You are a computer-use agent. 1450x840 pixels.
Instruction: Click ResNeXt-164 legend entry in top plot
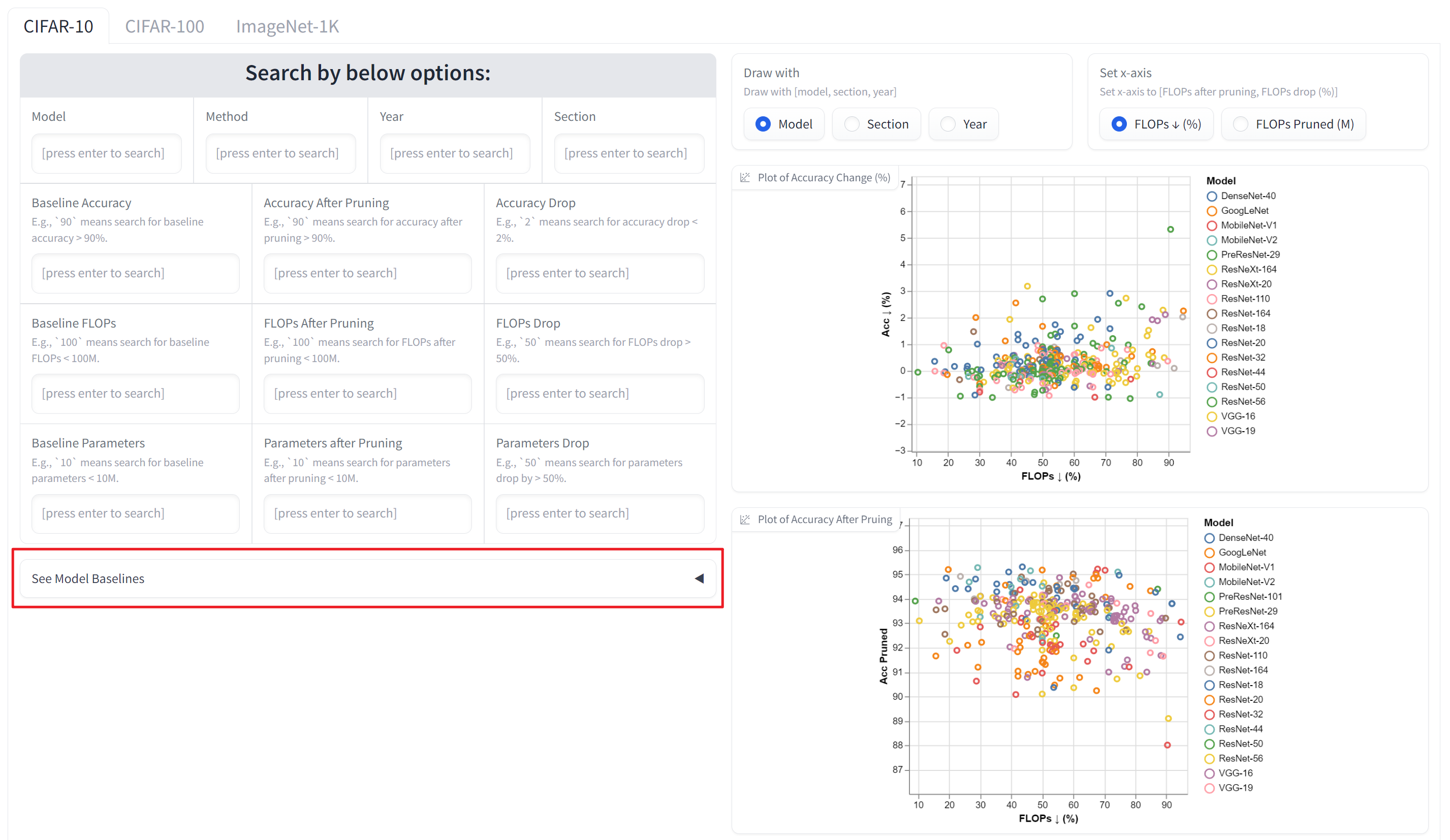[1241, 269]
